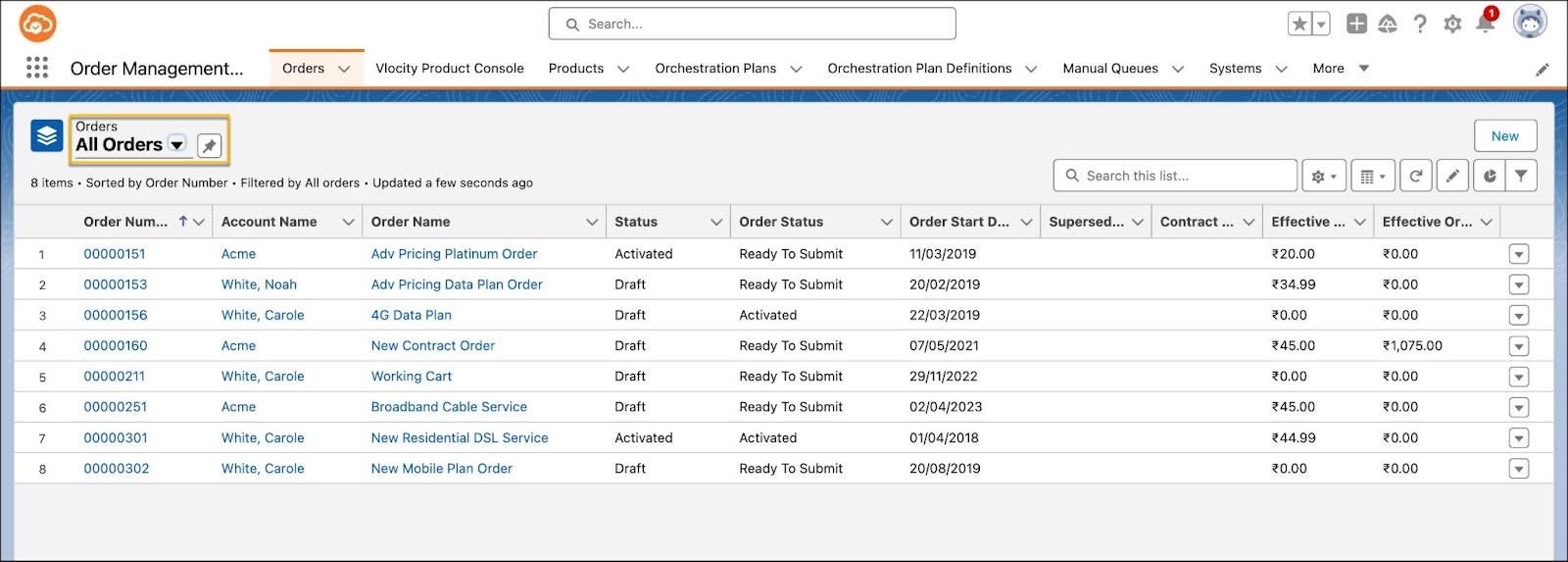Open the favorites list dropdown arrow
The image size is (1568, 562).
pos(1321,24)
